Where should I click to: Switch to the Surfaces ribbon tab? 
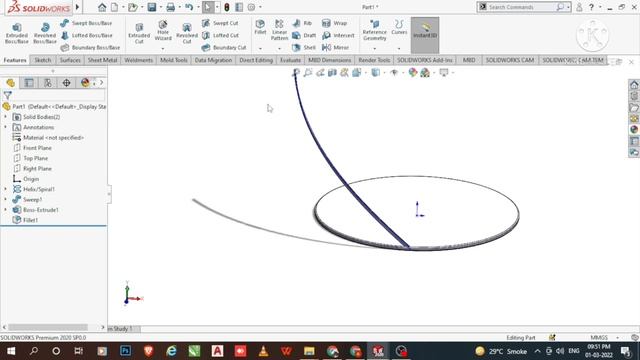tap(70, 60)
